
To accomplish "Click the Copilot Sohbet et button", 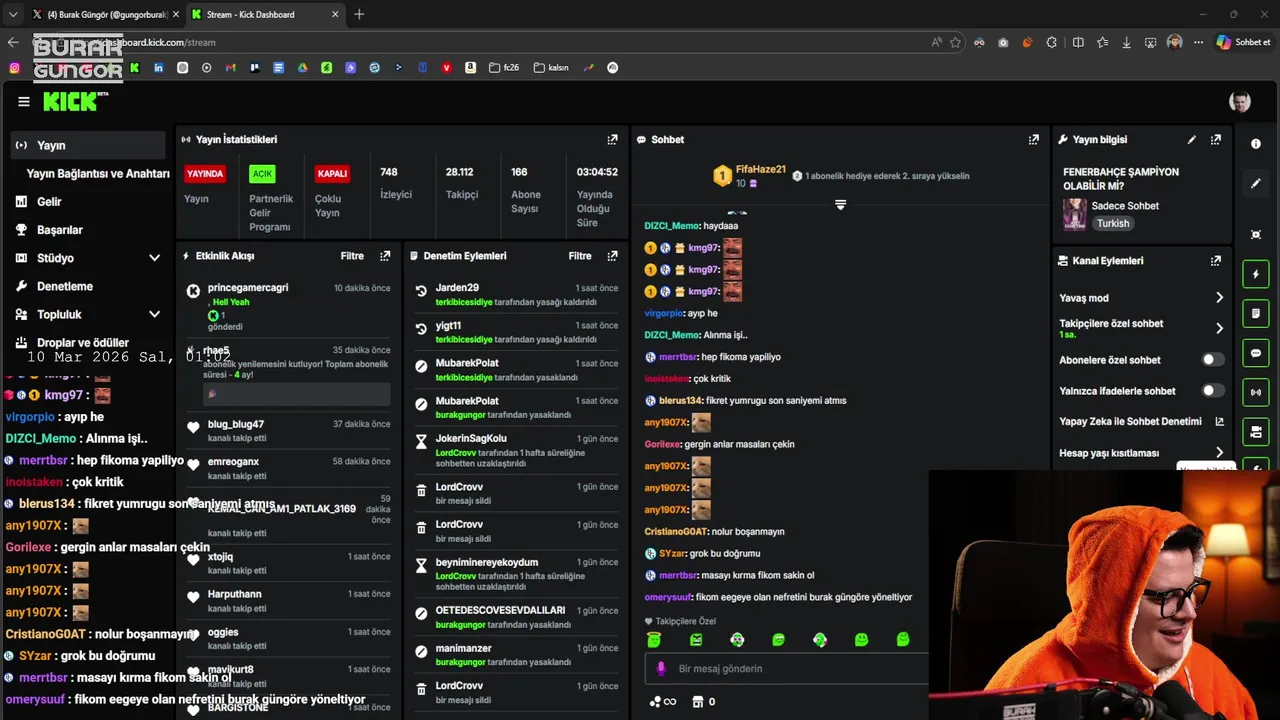I will pyautogui.click(x=1243, y=42).
